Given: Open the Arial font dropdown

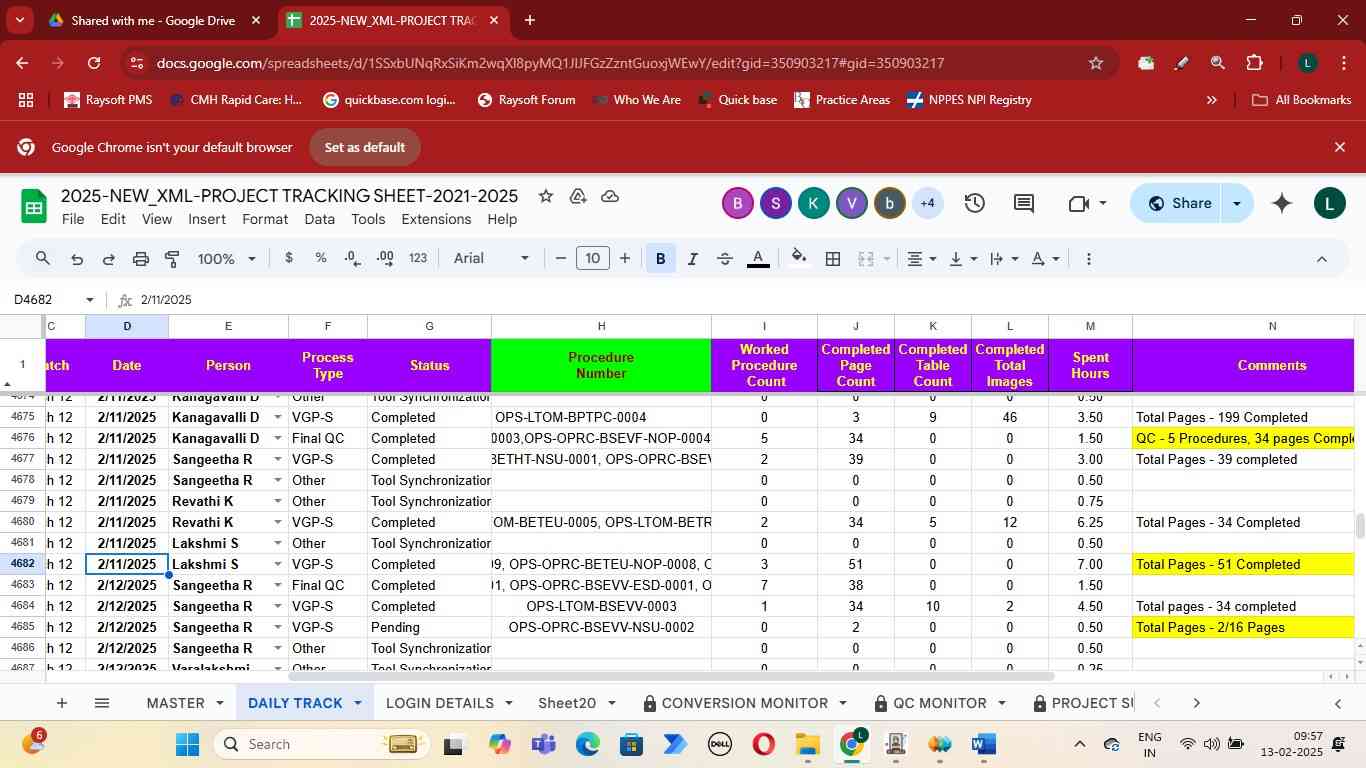Looking at the screenshot, I should tap(491, 259).
